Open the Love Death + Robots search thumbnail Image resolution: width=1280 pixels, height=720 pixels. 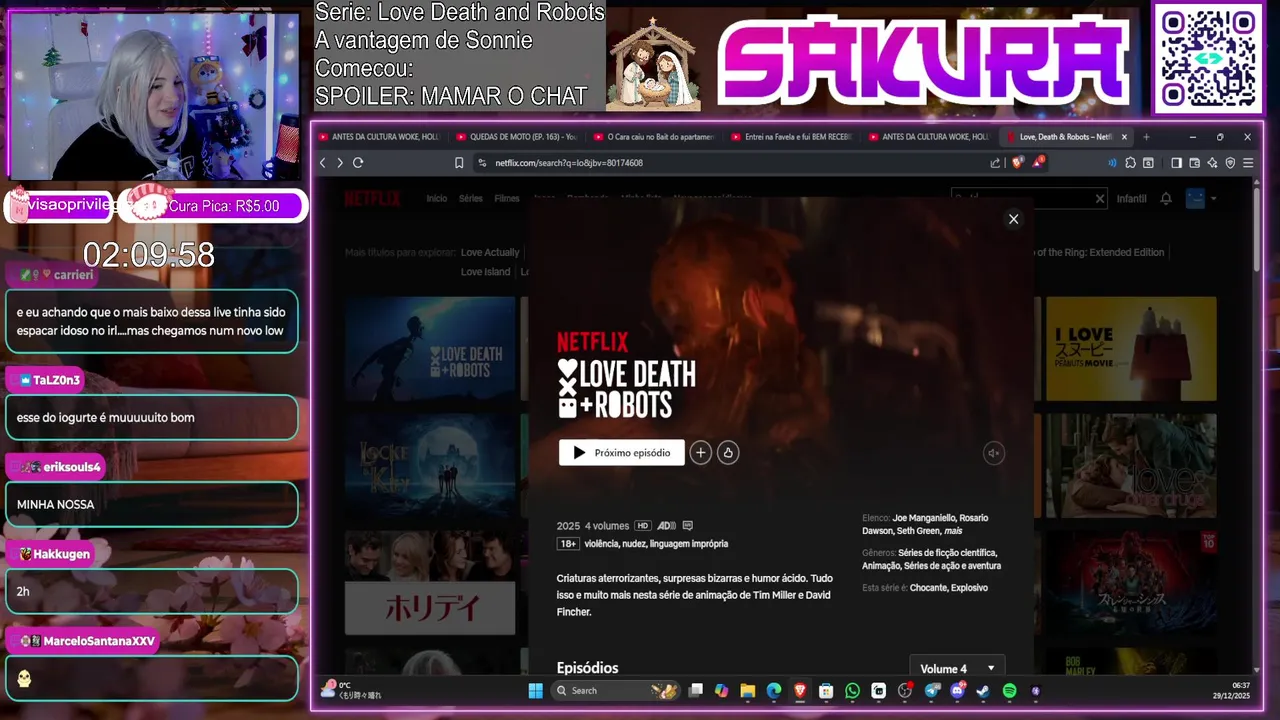pyautogui.click(x=430, y=348)
